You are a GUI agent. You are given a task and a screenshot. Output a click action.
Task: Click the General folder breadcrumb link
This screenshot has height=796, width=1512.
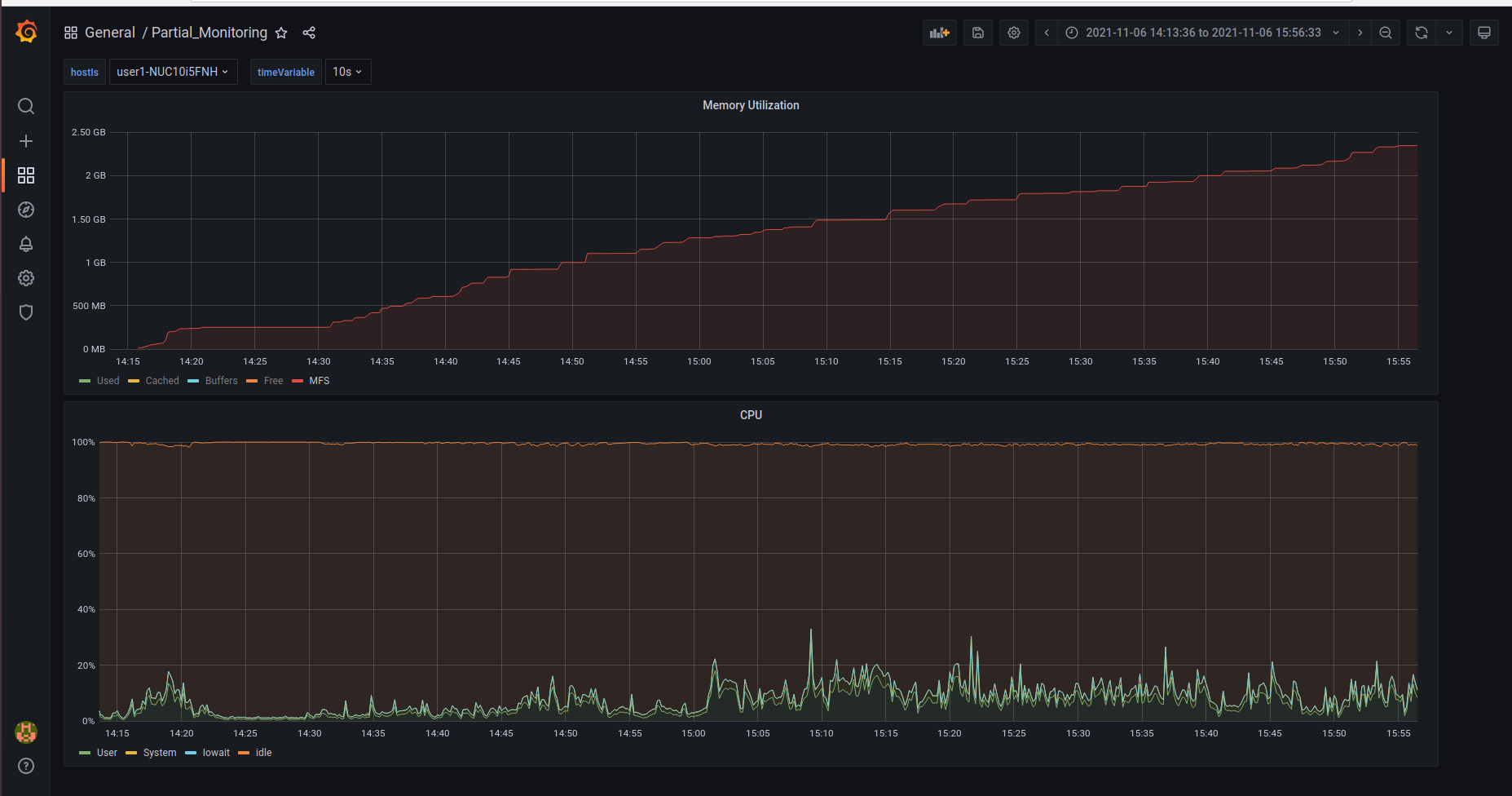[109, 33]
